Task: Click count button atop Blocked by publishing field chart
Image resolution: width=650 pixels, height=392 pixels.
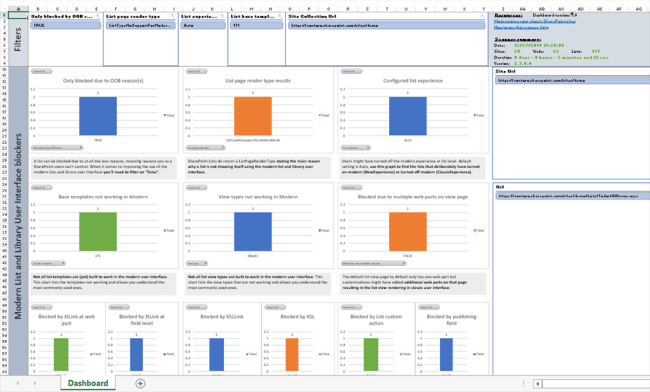Action: tap(429, 307)
